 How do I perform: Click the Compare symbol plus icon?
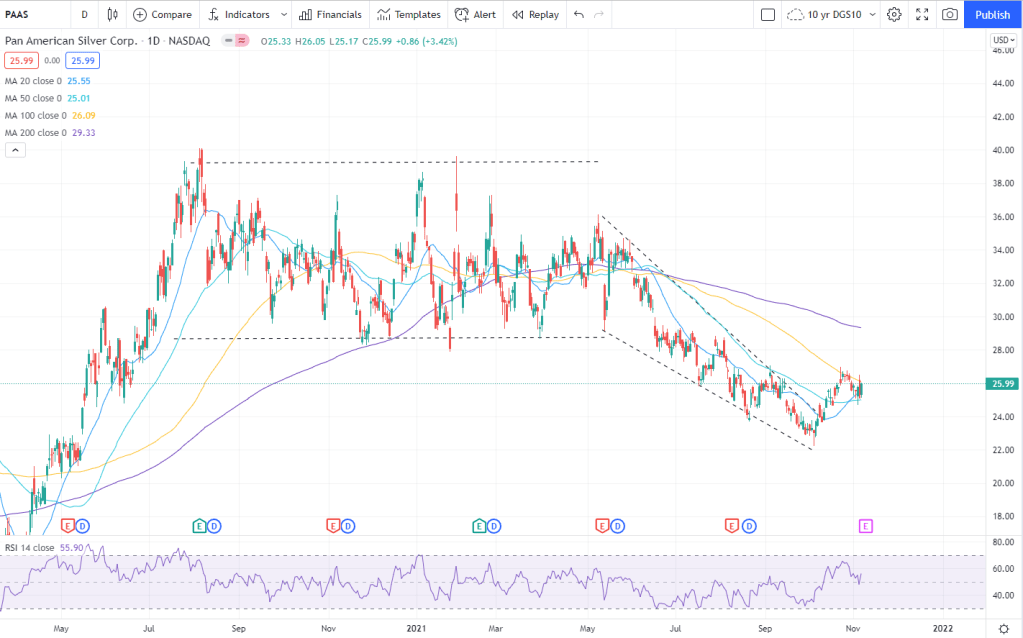tap(140, 15)
